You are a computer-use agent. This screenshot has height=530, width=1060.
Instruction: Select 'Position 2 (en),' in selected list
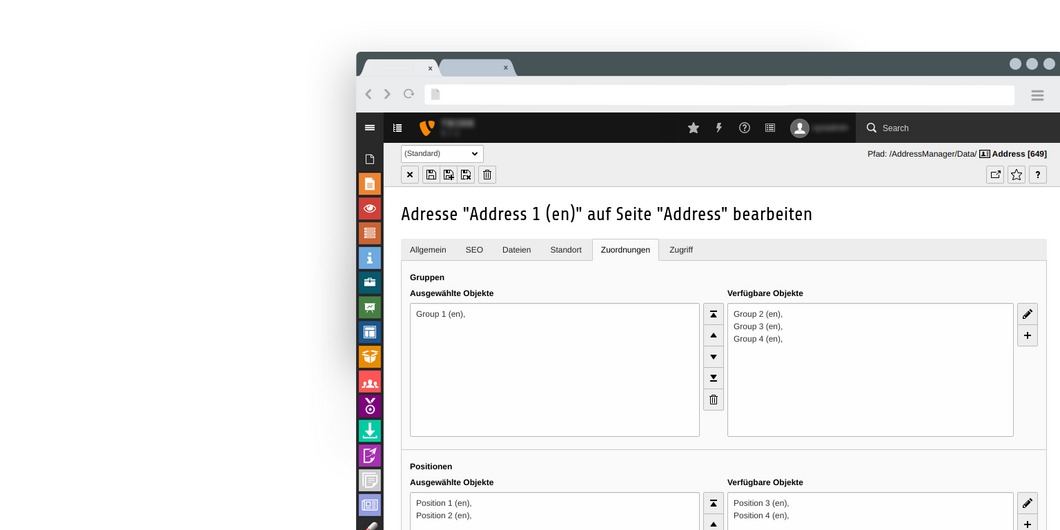(x=443, y=515)
